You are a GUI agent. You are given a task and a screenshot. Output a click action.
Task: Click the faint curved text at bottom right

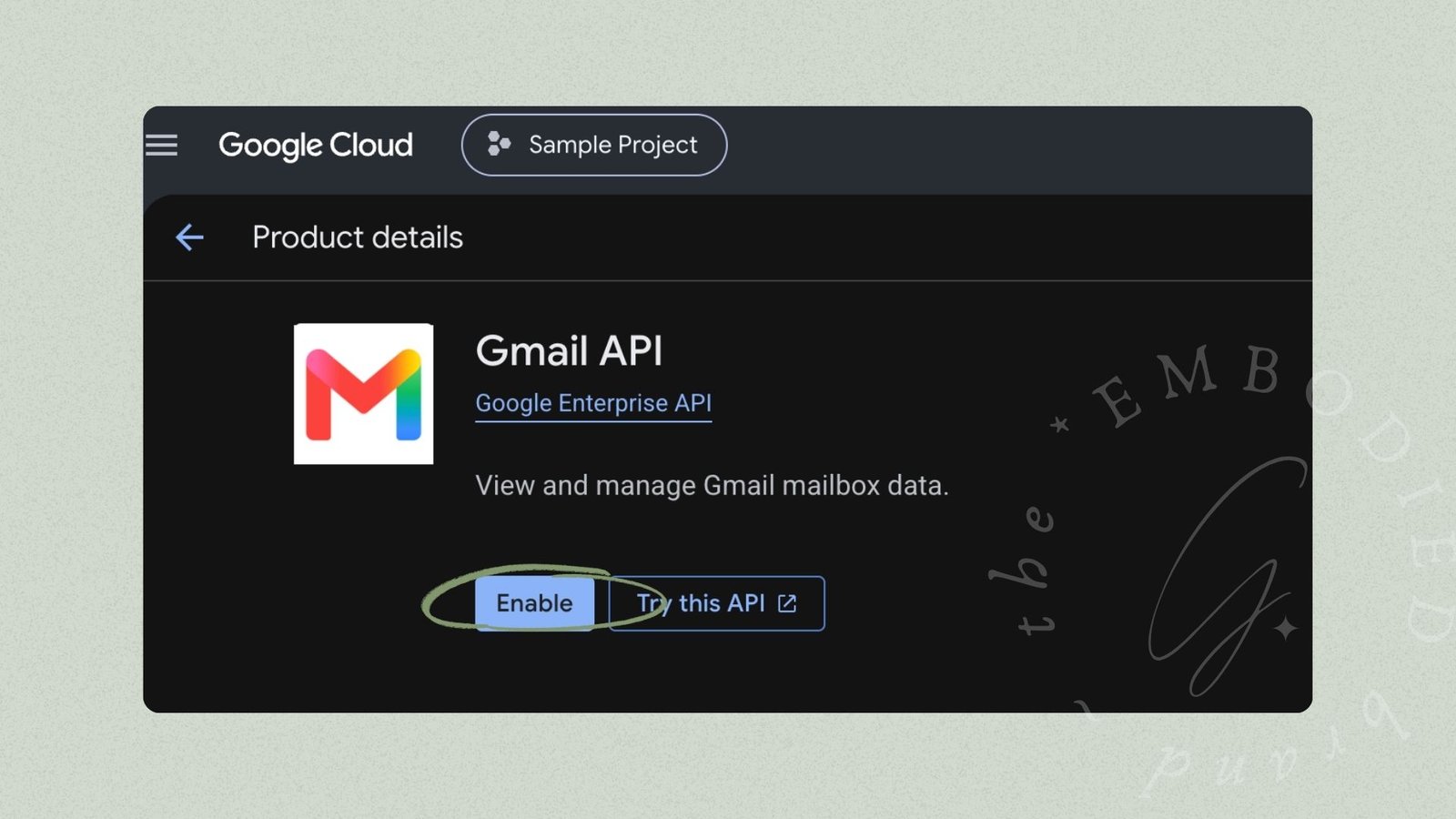(x=1274, y=746)
